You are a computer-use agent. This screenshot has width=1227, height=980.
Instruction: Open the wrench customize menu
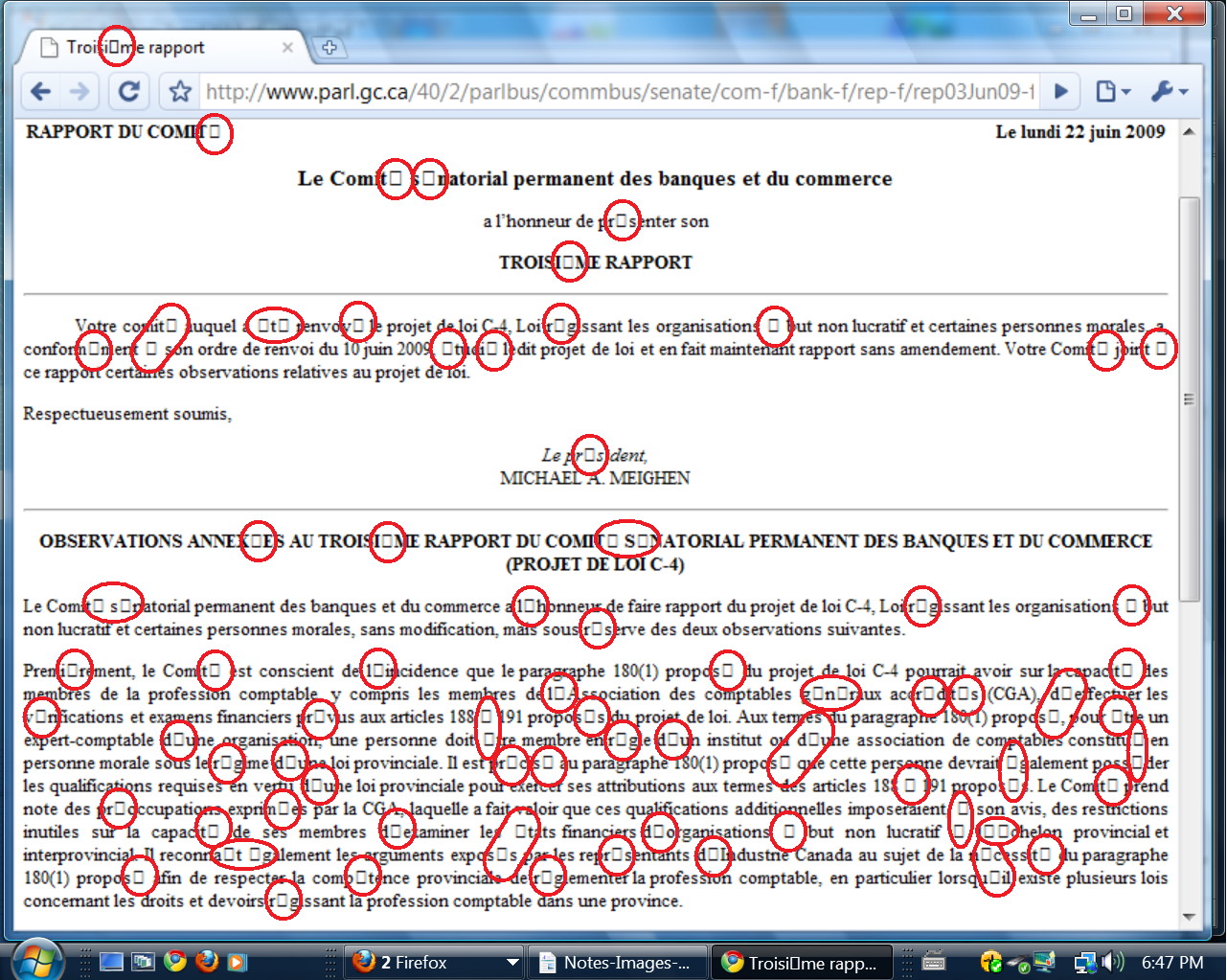[x=1169, y=91]
